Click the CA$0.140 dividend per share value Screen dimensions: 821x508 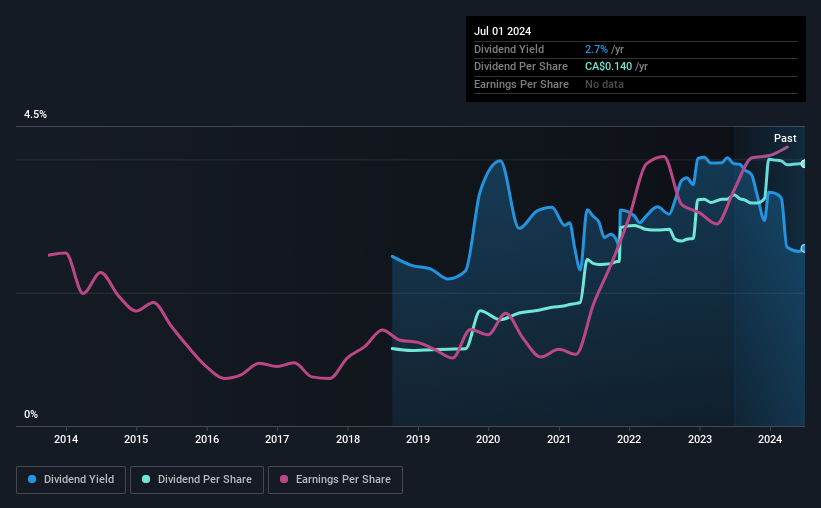[x=608, y=67]
